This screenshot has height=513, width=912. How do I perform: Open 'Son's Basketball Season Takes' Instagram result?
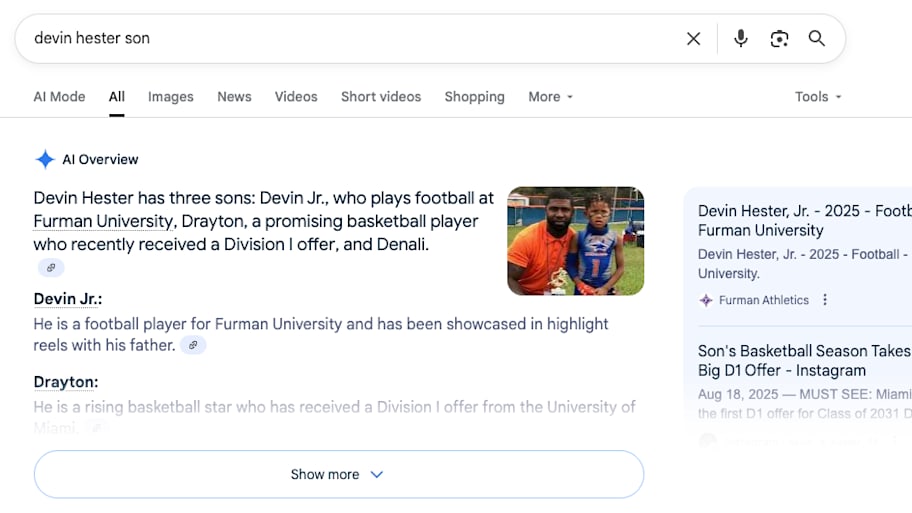[805, 361]
